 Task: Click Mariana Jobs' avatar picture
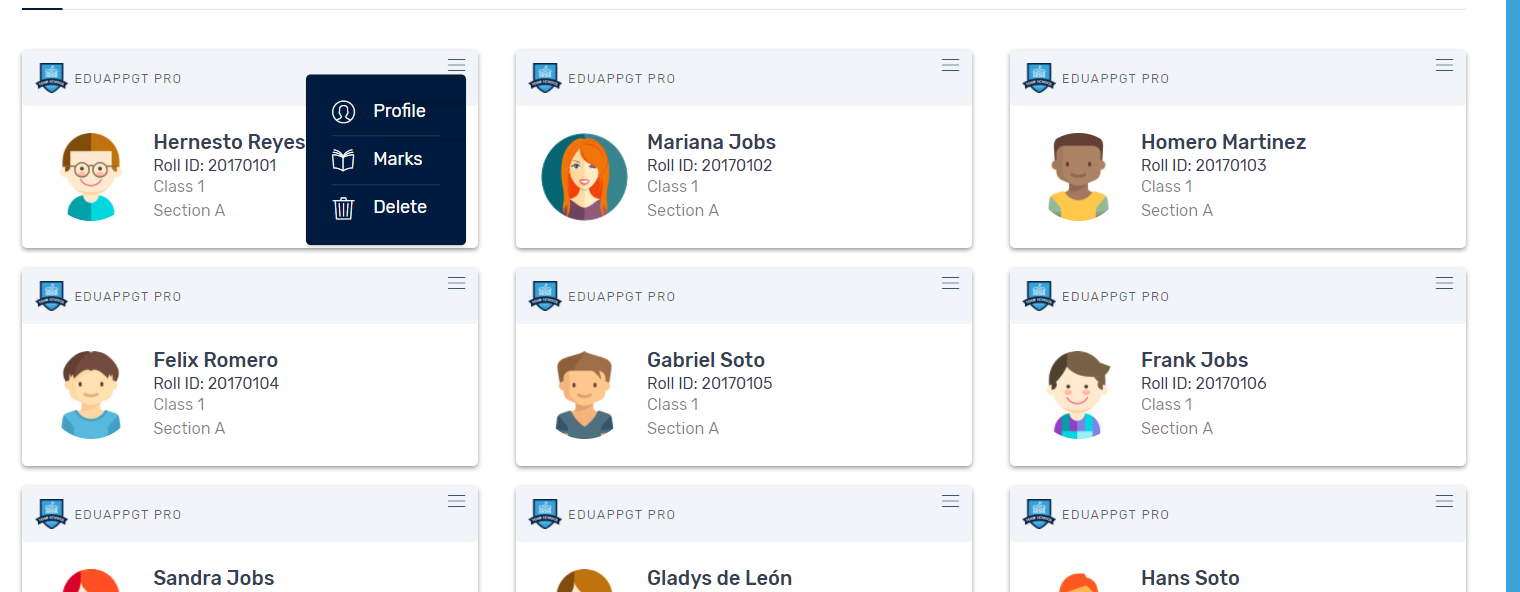coord(584,177)
